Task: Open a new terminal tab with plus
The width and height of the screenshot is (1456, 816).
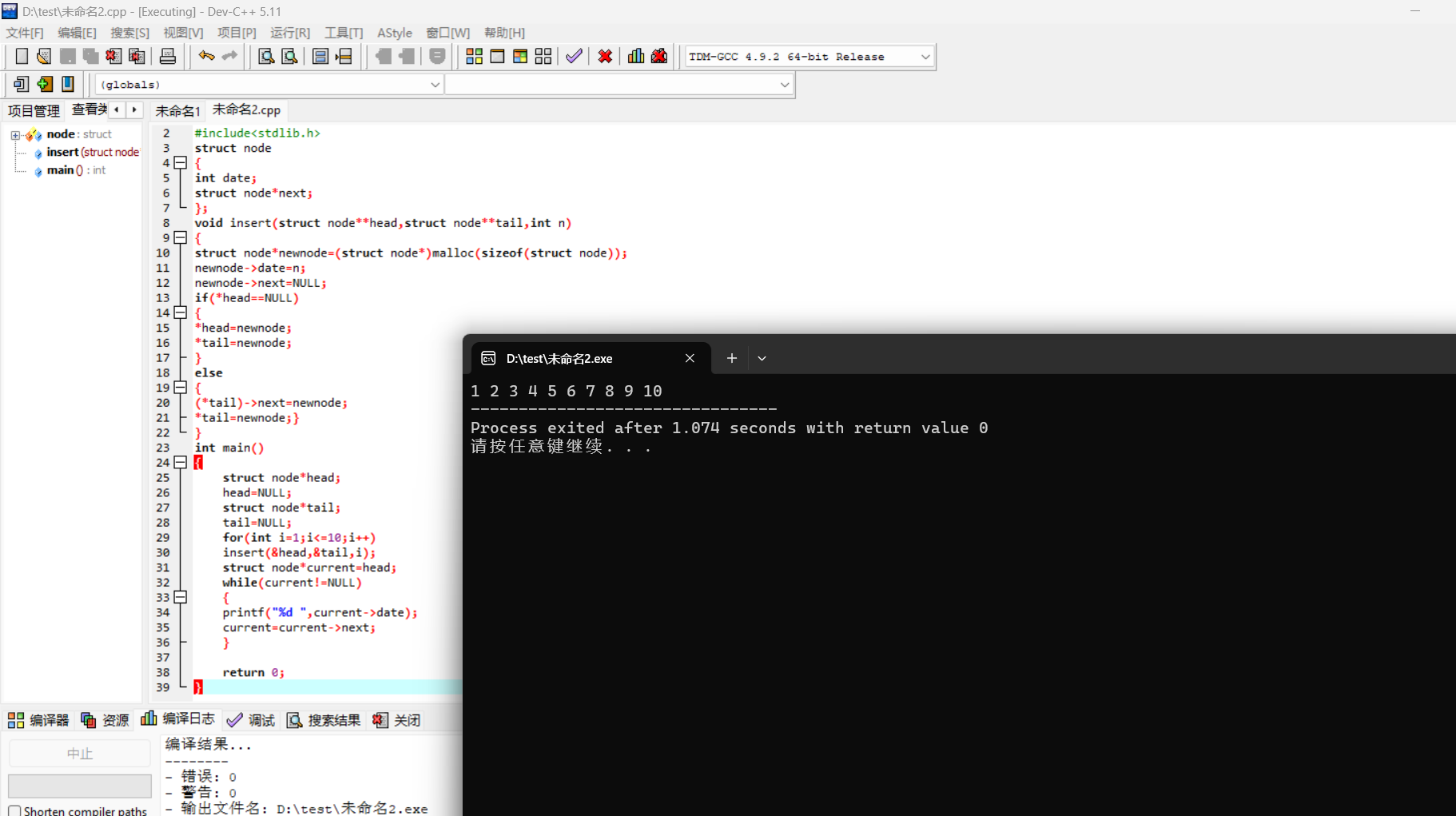Action: pyautogui.click(x=731, y=358)
